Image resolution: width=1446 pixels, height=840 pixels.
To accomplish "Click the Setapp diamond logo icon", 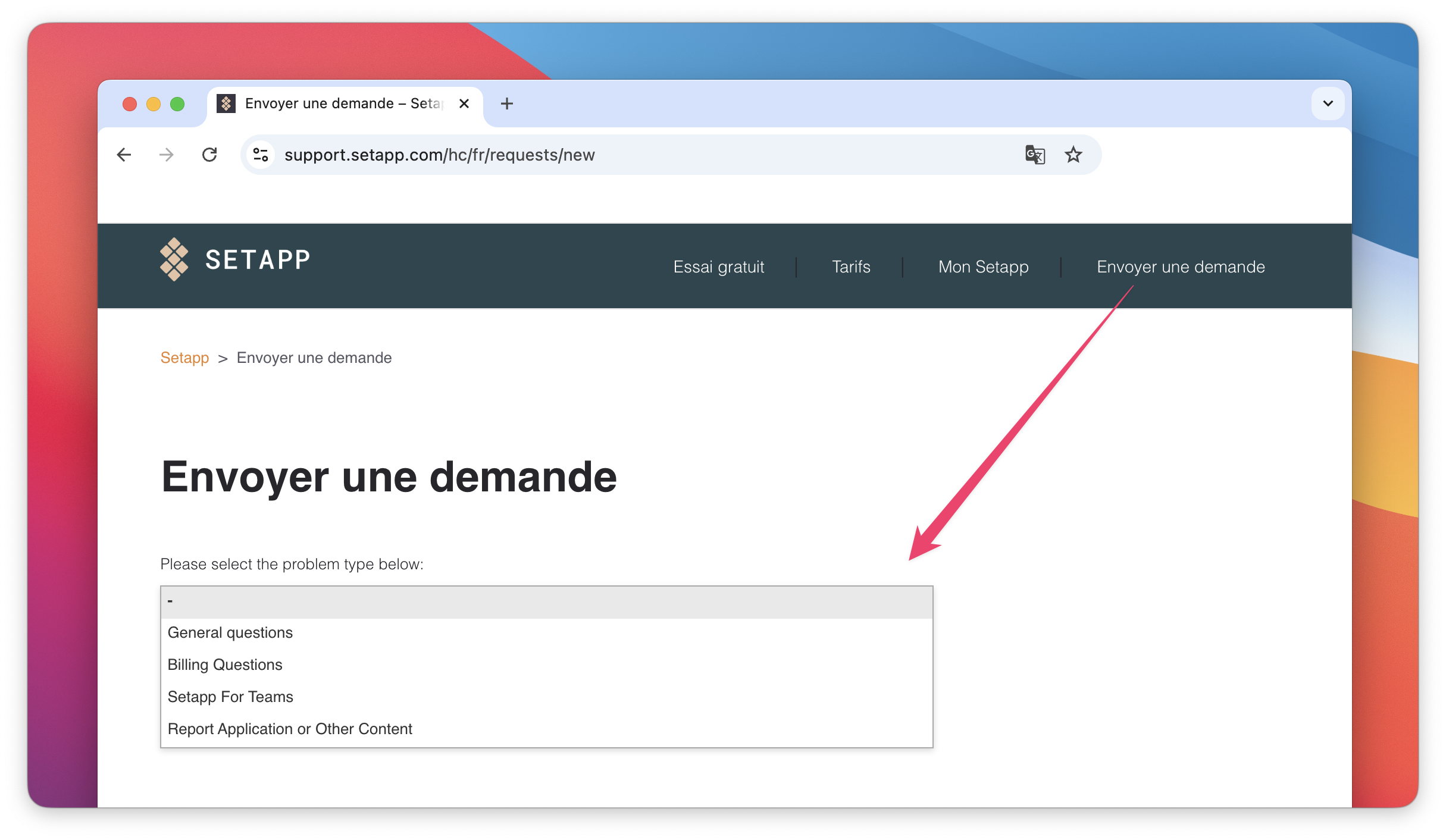I will pyautogui.click(x=174, y=259).
